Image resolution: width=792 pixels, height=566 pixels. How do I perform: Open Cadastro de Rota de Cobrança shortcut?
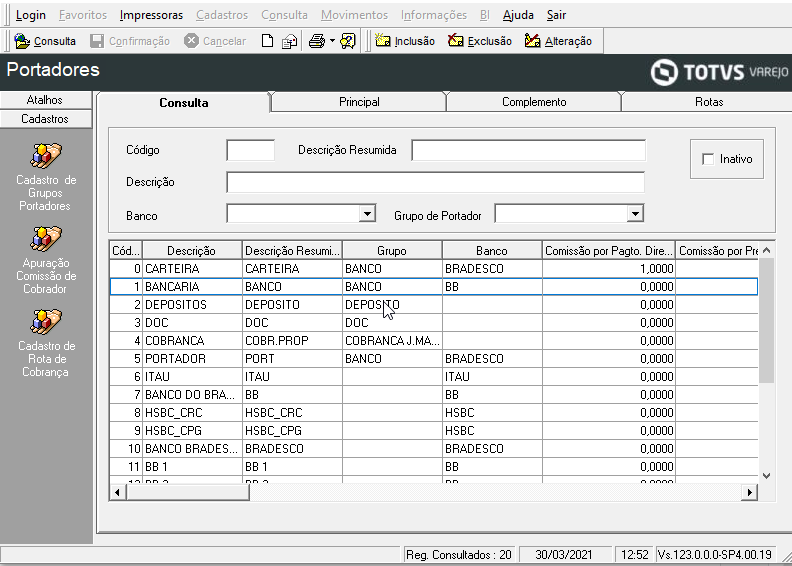tap(45, 343)
